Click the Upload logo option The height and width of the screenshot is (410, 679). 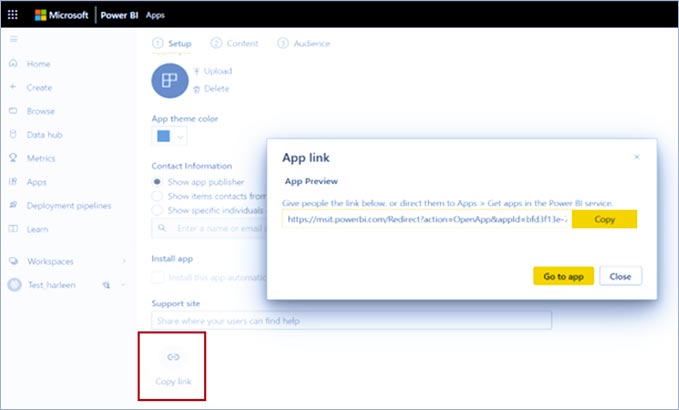click(213, 71)
